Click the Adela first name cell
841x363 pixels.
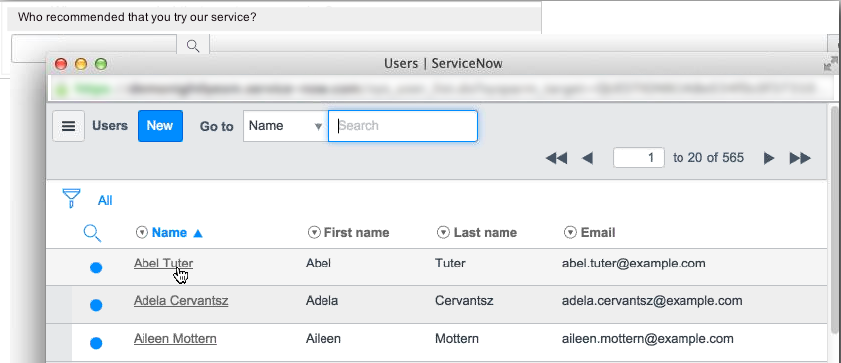coord(322,301)
